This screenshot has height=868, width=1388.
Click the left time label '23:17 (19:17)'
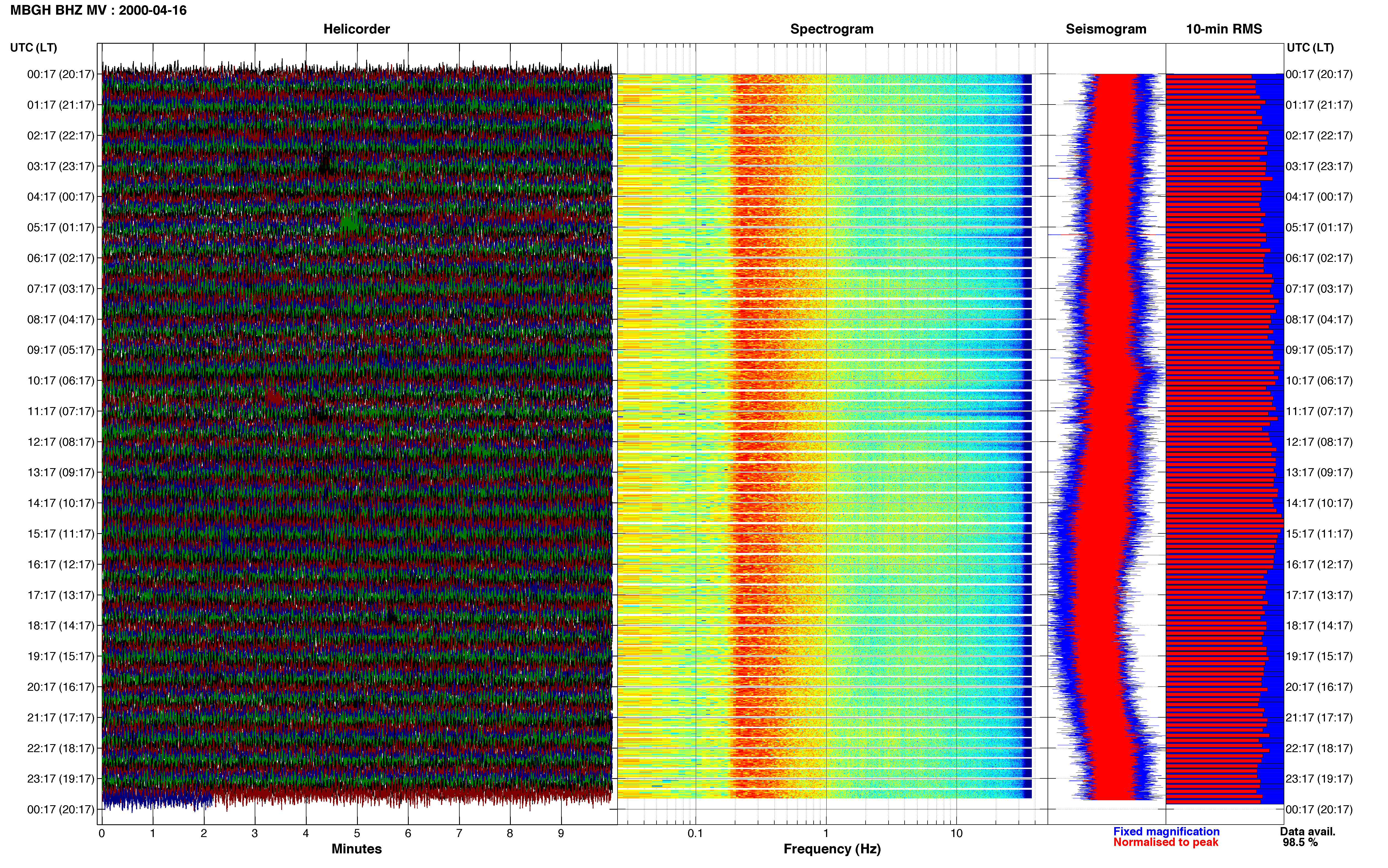pyautogui.click(x=61, y=778)
